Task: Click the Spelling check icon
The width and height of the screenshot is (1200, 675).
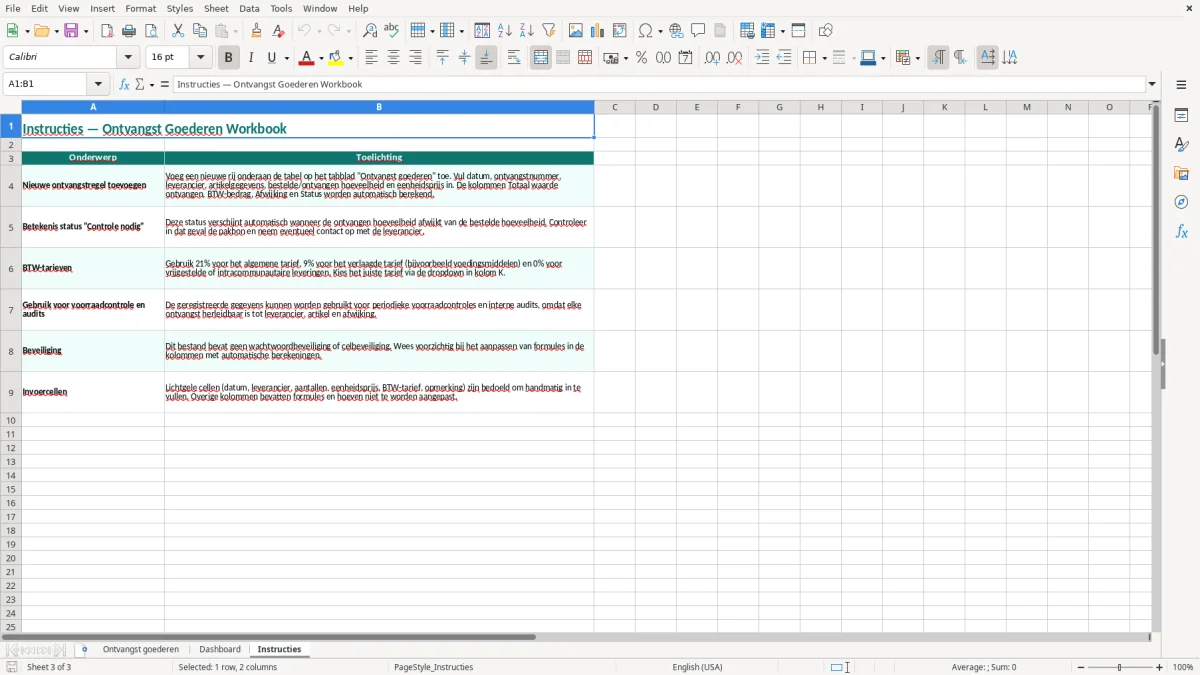Action: (x=391, y=31)
